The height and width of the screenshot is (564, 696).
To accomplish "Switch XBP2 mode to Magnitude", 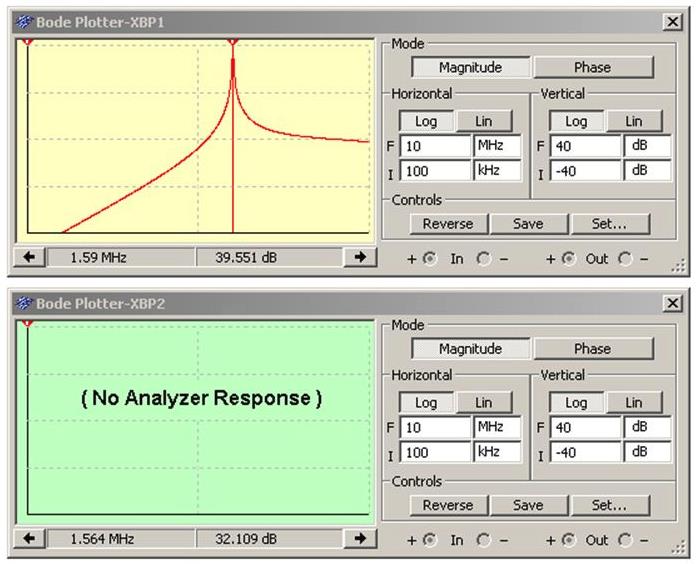I will click(x=470, y=349).
